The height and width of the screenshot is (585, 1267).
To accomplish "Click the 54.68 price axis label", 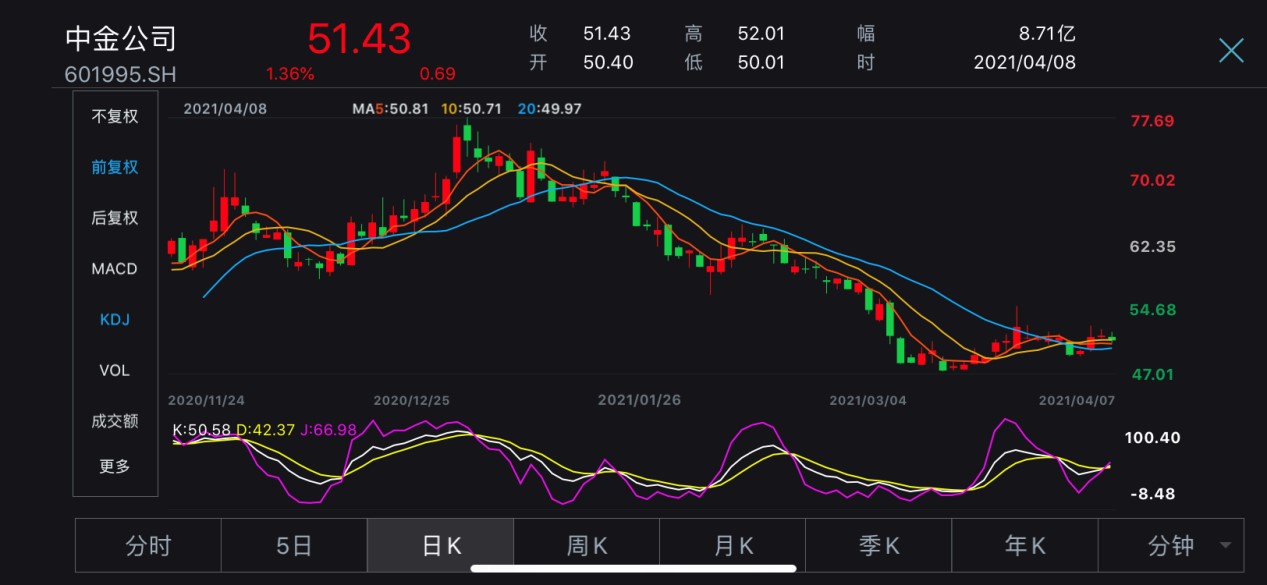I will coord(1151,310).
